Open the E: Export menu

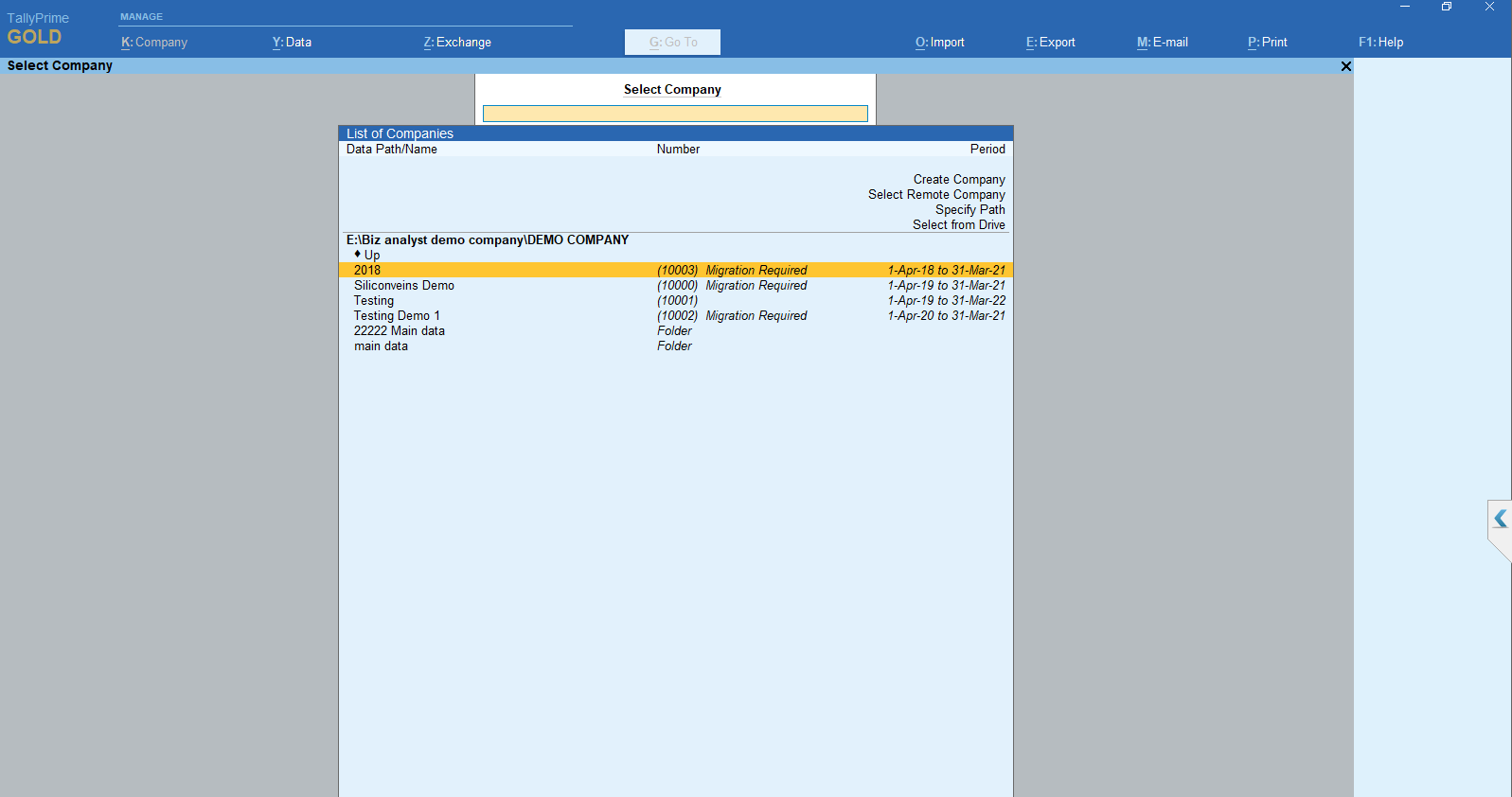coord(1051,43)
